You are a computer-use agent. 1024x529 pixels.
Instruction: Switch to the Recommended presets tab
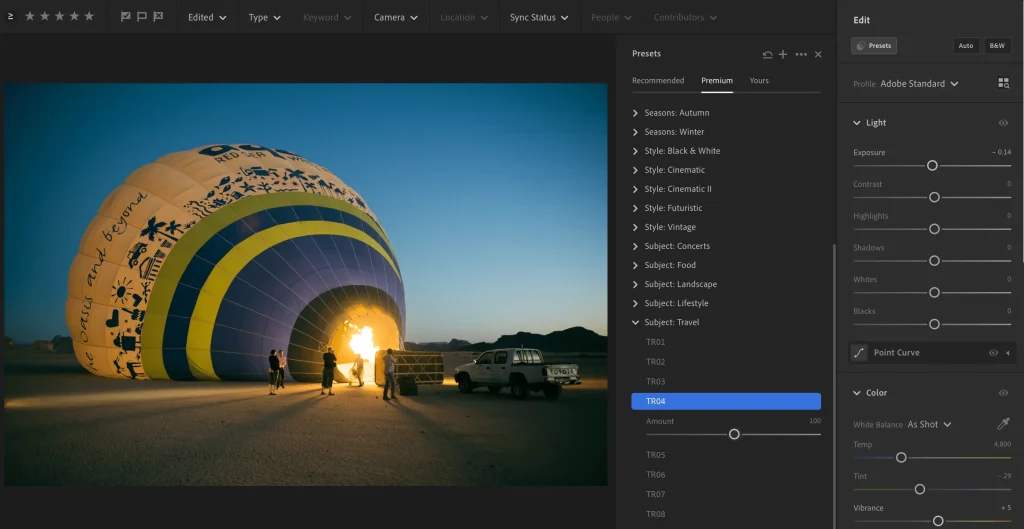click(x=658, y=81)
